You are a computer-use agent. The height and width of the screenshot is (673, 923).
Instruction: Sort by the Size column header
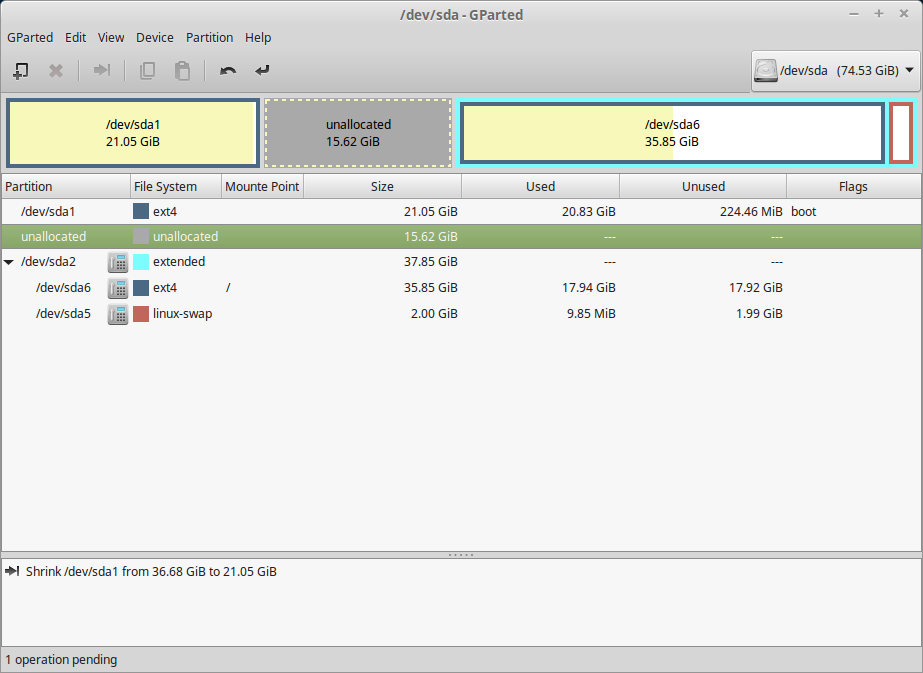pyautogui.click(x=382, y=187)
